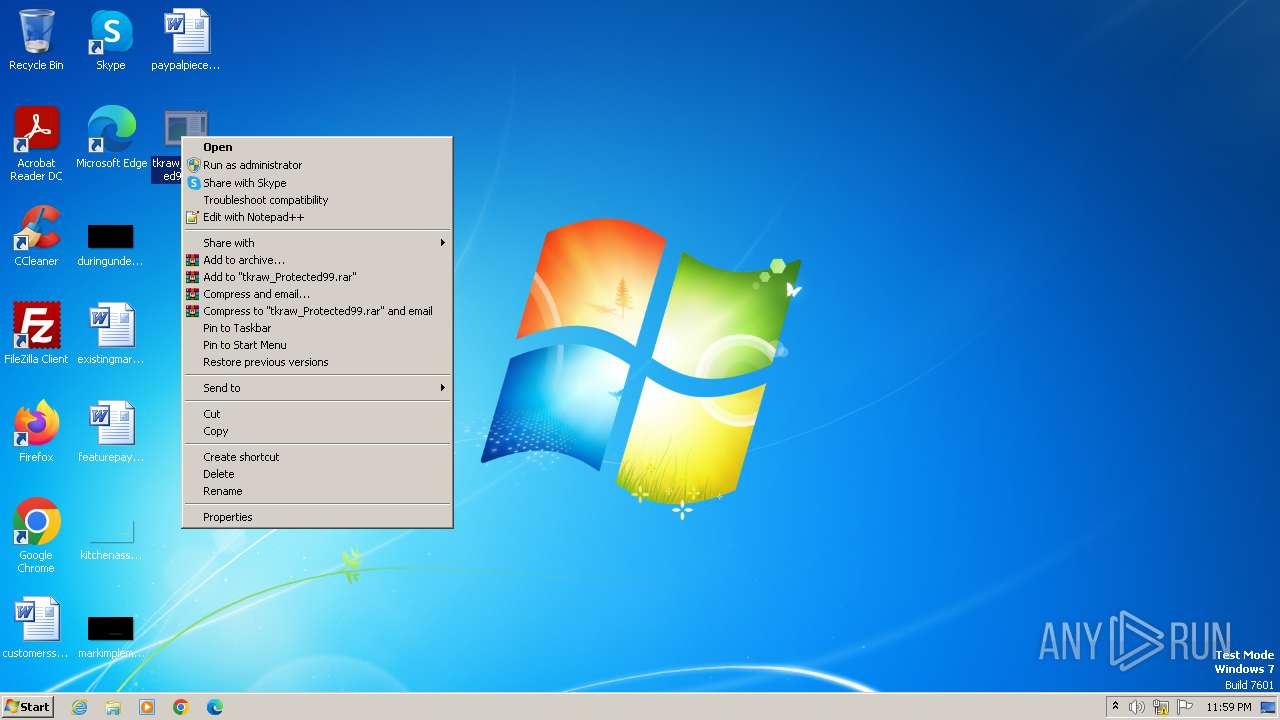The width and height of the screenshot is (1280, 720).
Task: Select the Firefox desktop shortcut
Action: 36,432
